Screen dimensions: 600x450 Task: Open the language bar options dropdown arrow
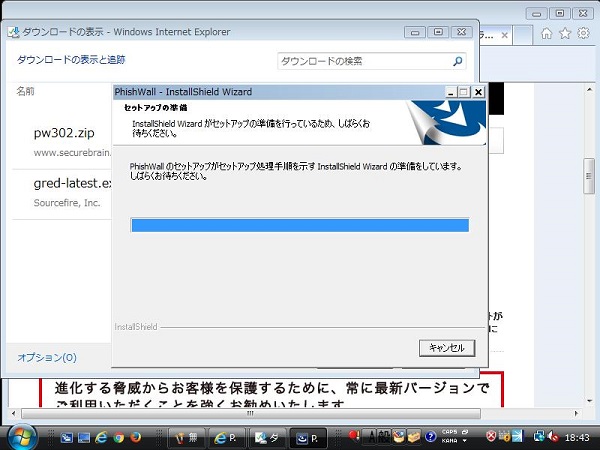coord(465,441)
